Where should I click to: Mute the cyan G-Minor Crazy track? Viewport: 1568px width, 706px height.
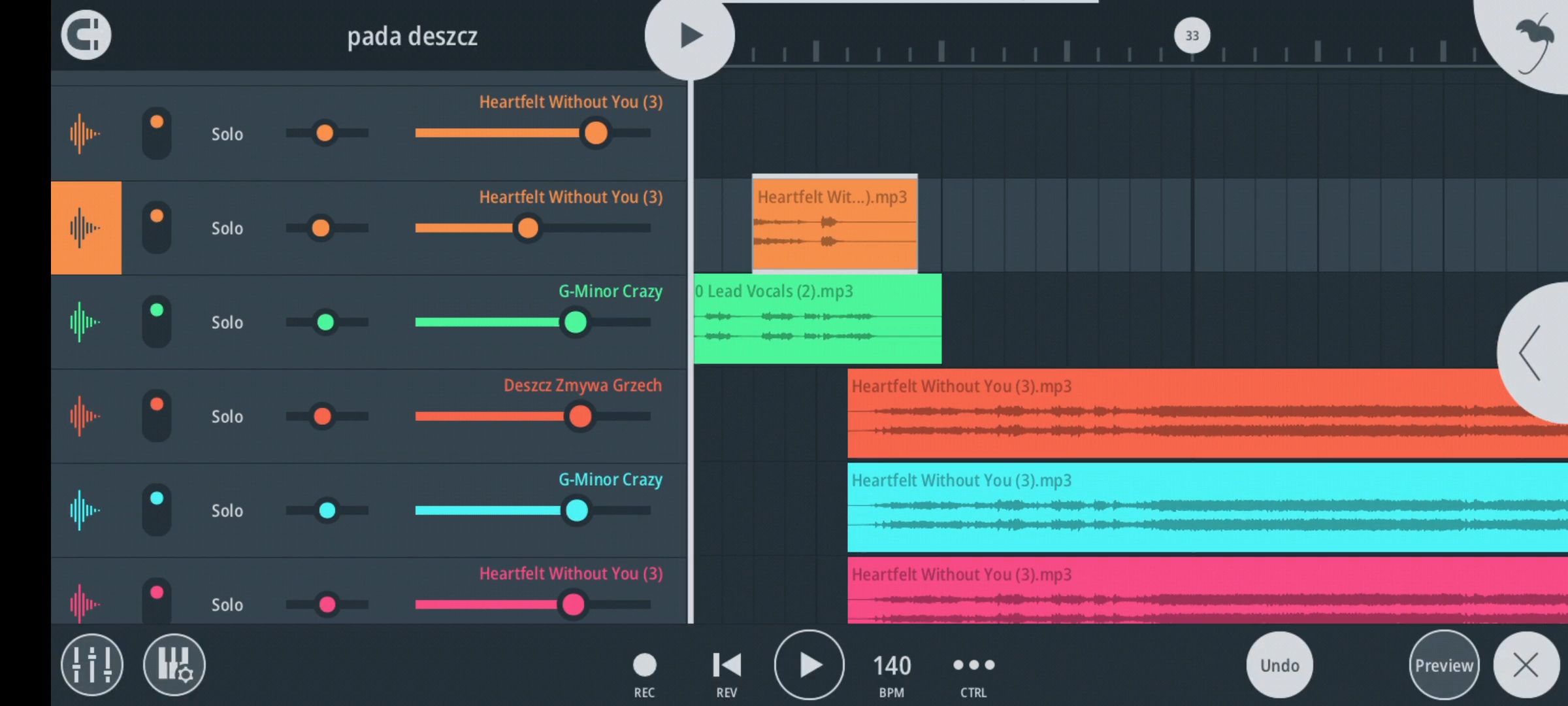click(157, 510)
